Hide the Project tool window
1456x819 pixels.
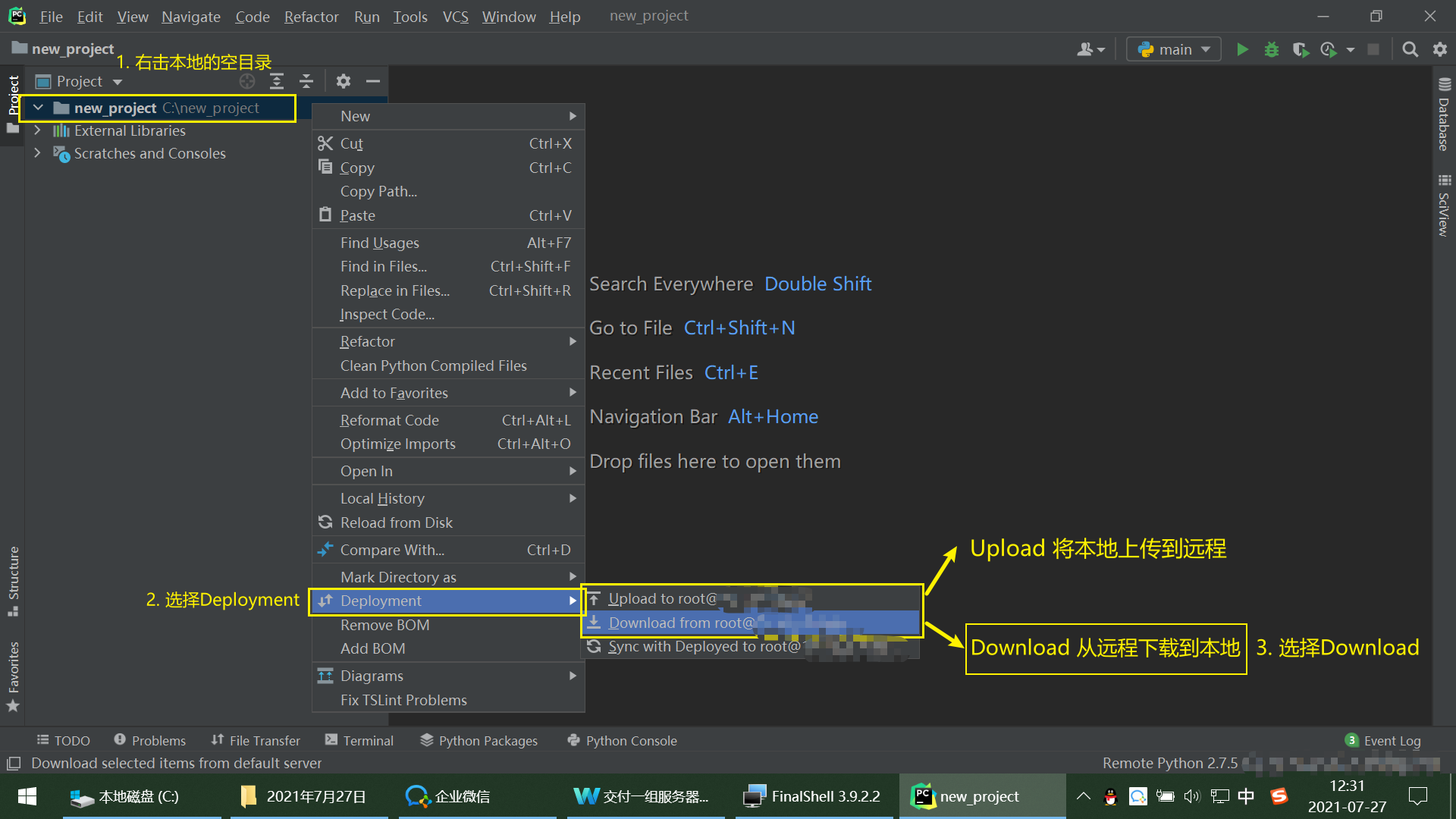[x=372, y=81]
